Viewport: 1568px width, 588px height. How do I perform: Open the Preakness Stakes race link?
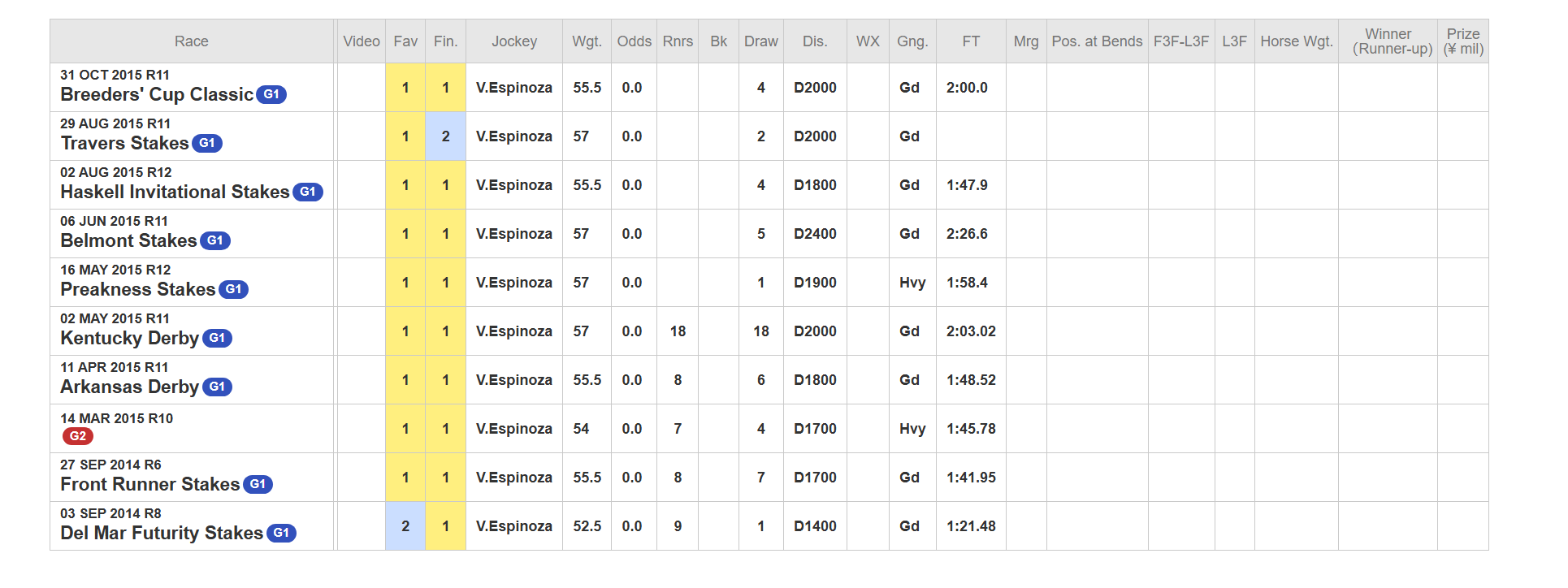coord(138,289)
